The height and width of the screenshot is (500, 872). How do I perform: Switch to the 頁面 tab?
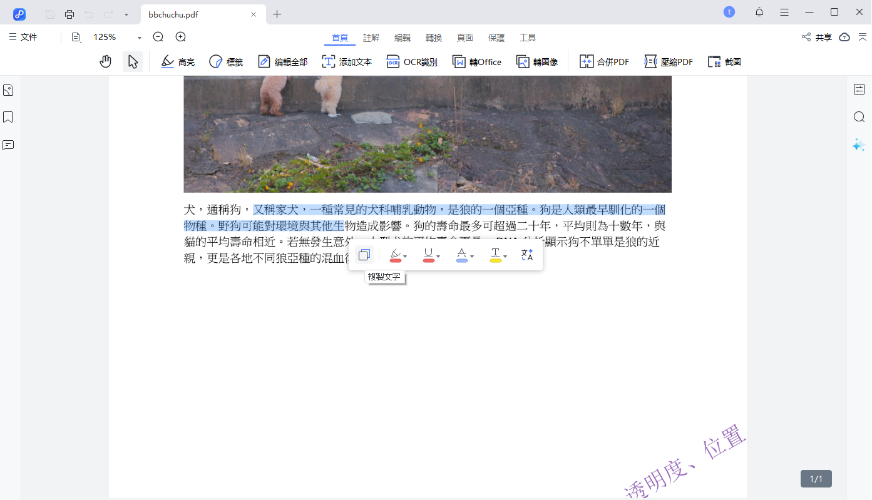[x=465, y=38]
